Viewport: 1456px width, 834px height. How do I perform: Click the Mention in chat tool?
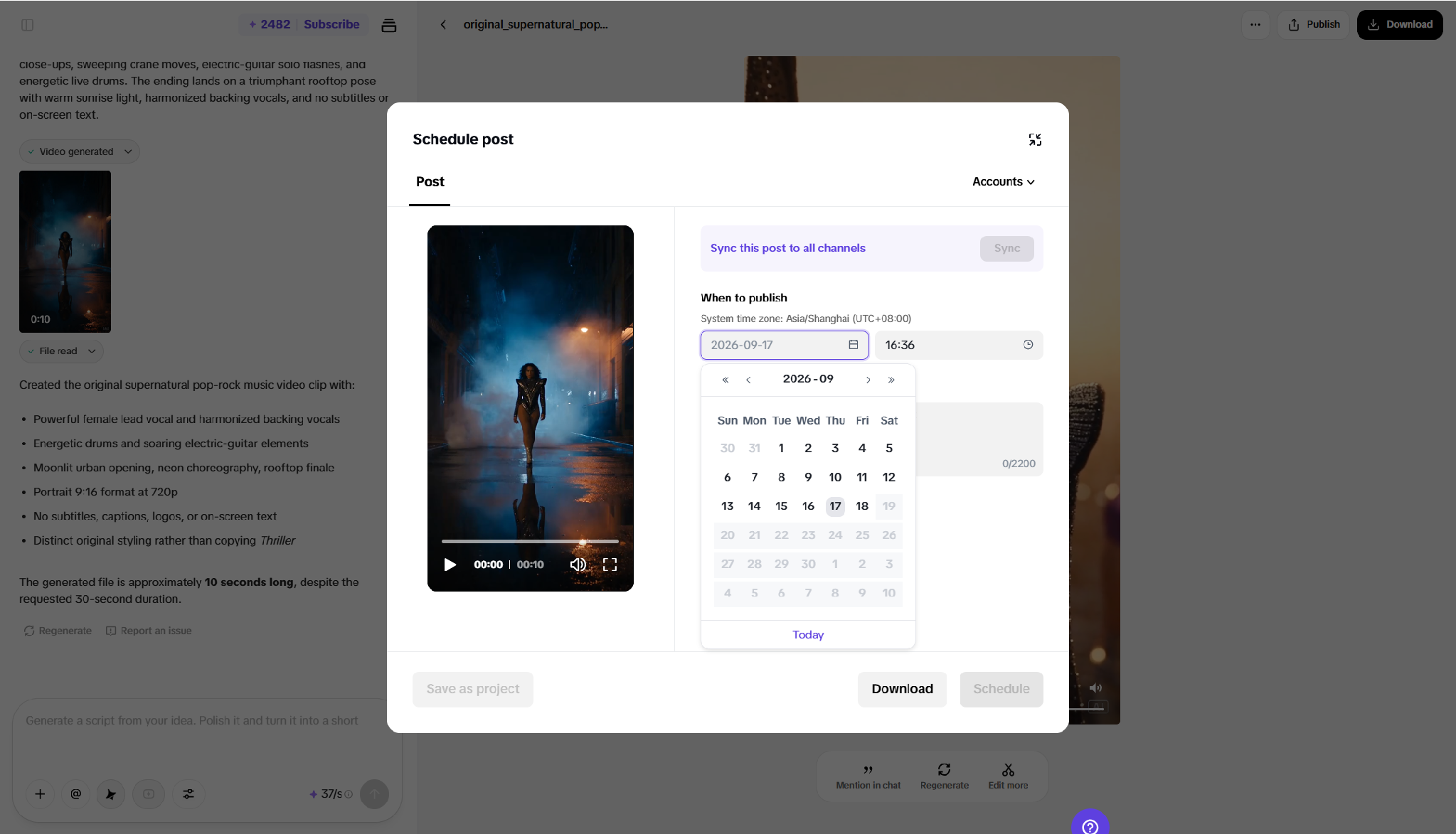[868, 776]
